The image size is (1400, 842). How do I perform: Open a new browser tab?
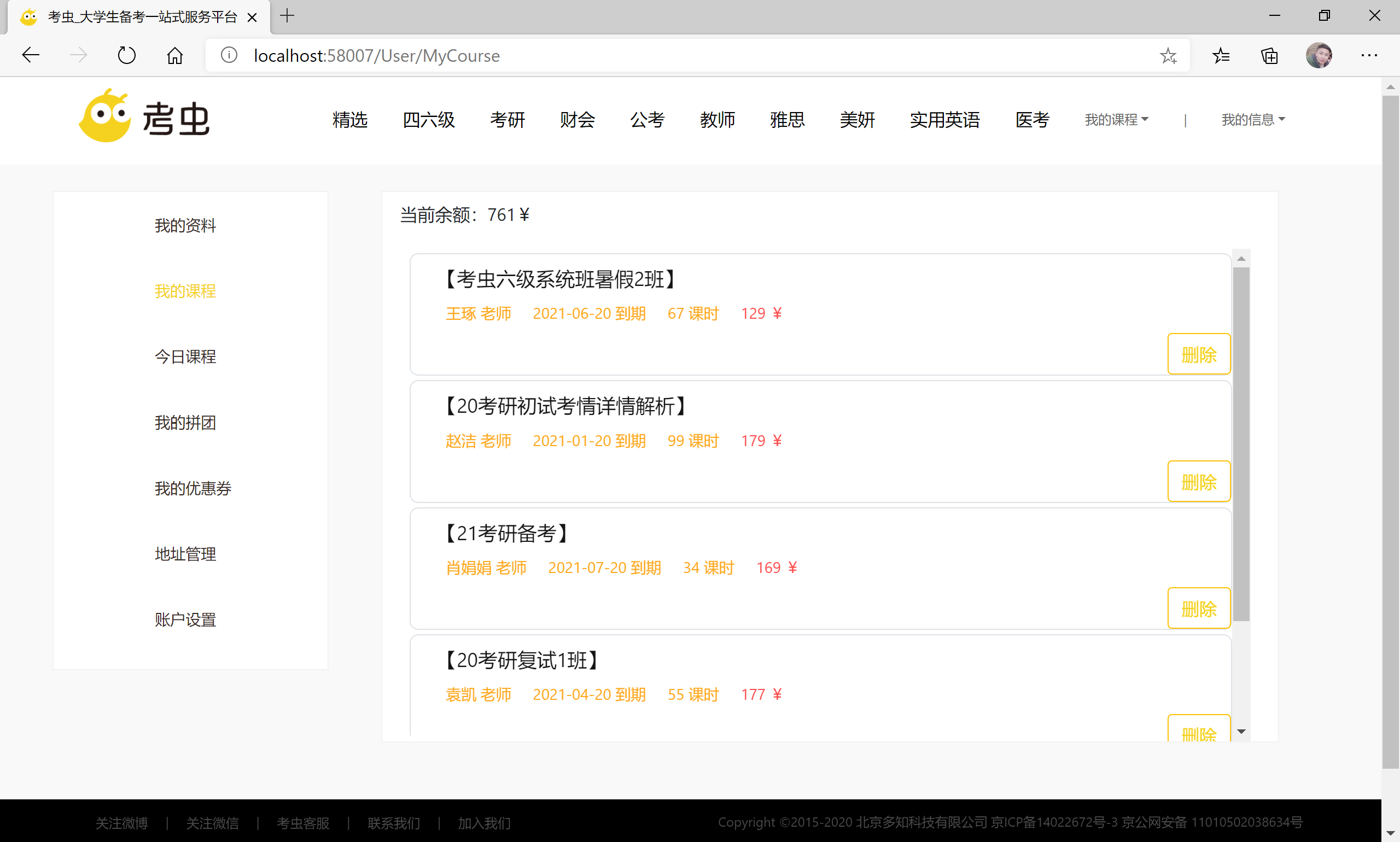287,16
